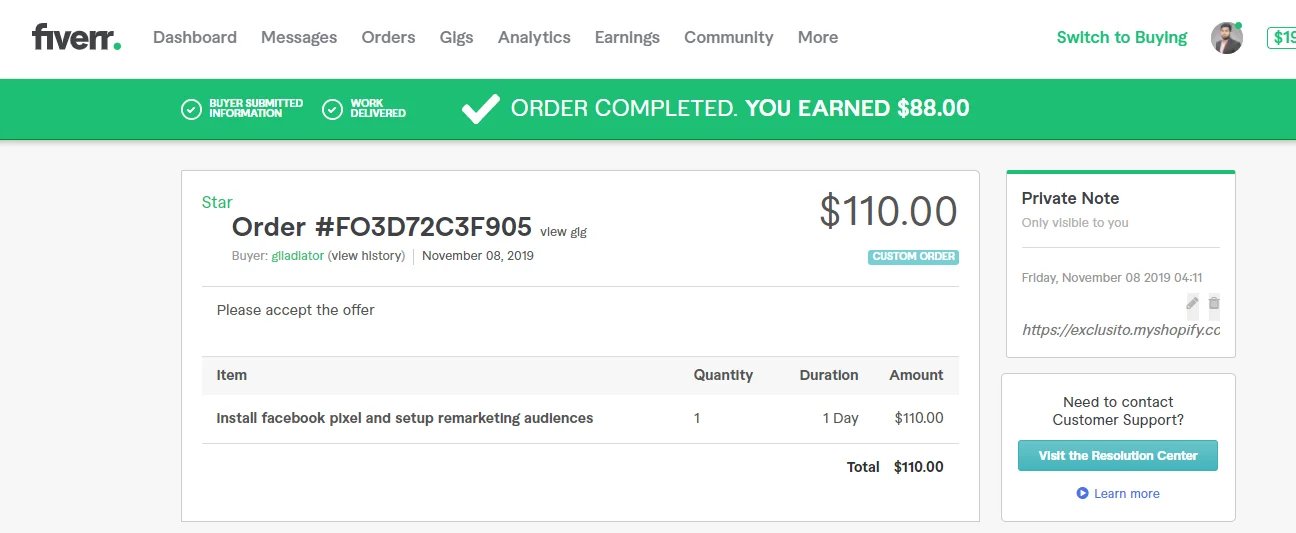The height and width of the screenshot is (533, 1296).
Task: Click the Learn more play icon
Action: (1082, 493)
